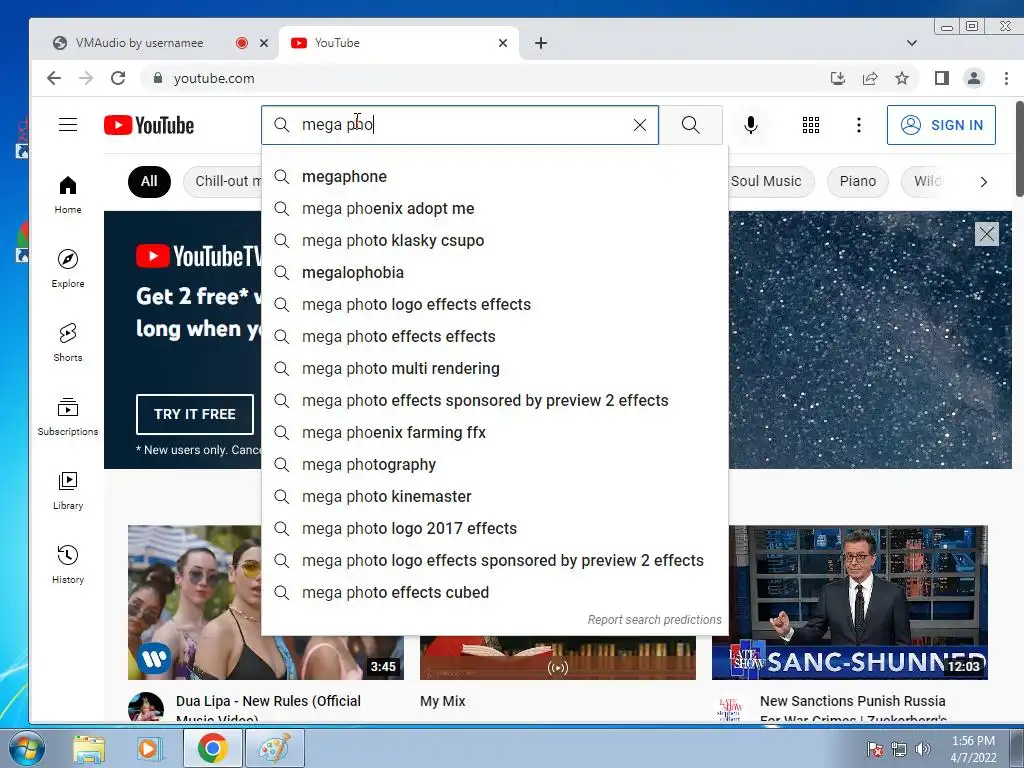Select the Piano chip
Image resolution: width=1024 pixels, height=768 pixels.
pos(857,182)
